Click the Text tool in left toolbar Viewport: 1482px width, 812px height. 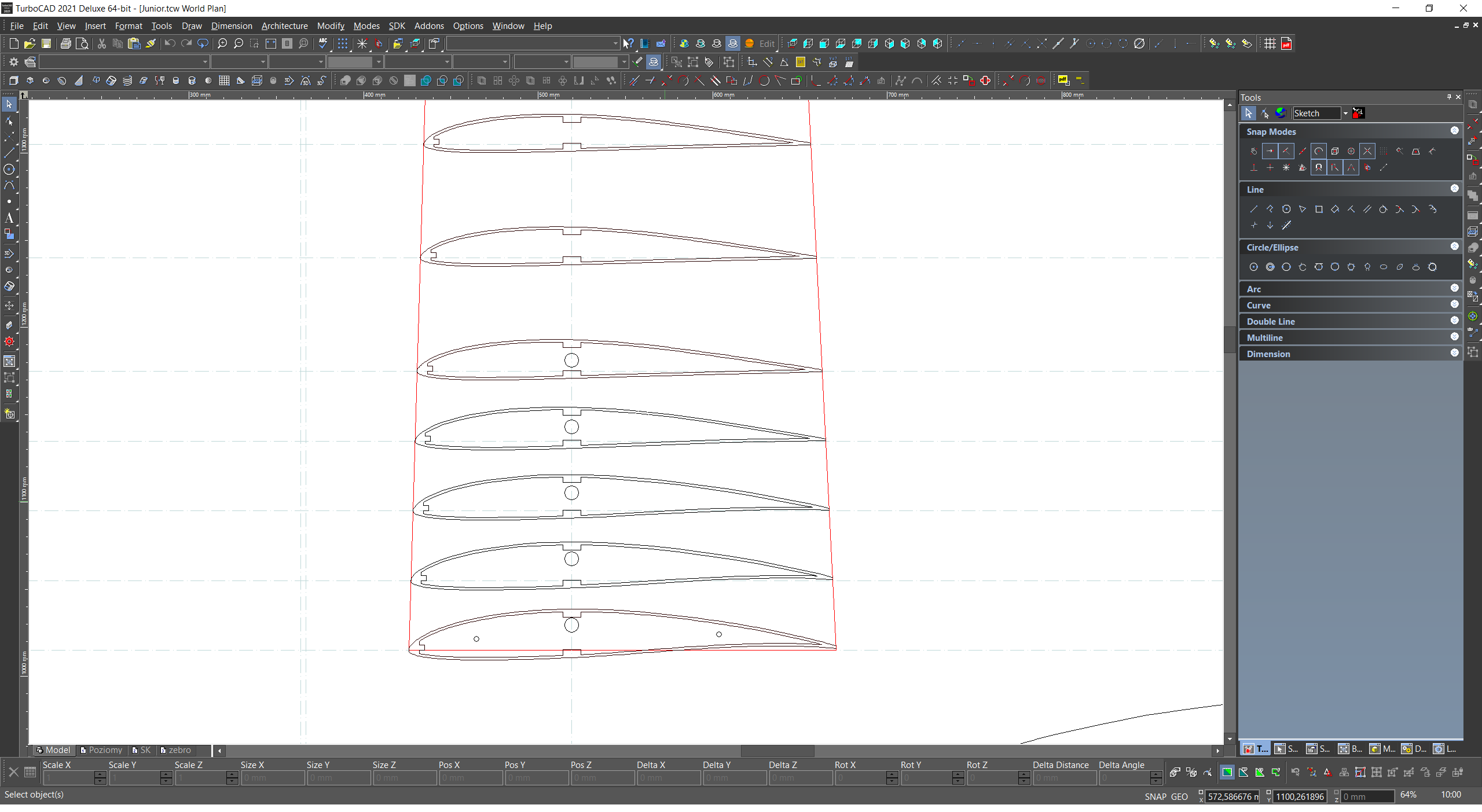pyautogui.click(x=9, y=218)
